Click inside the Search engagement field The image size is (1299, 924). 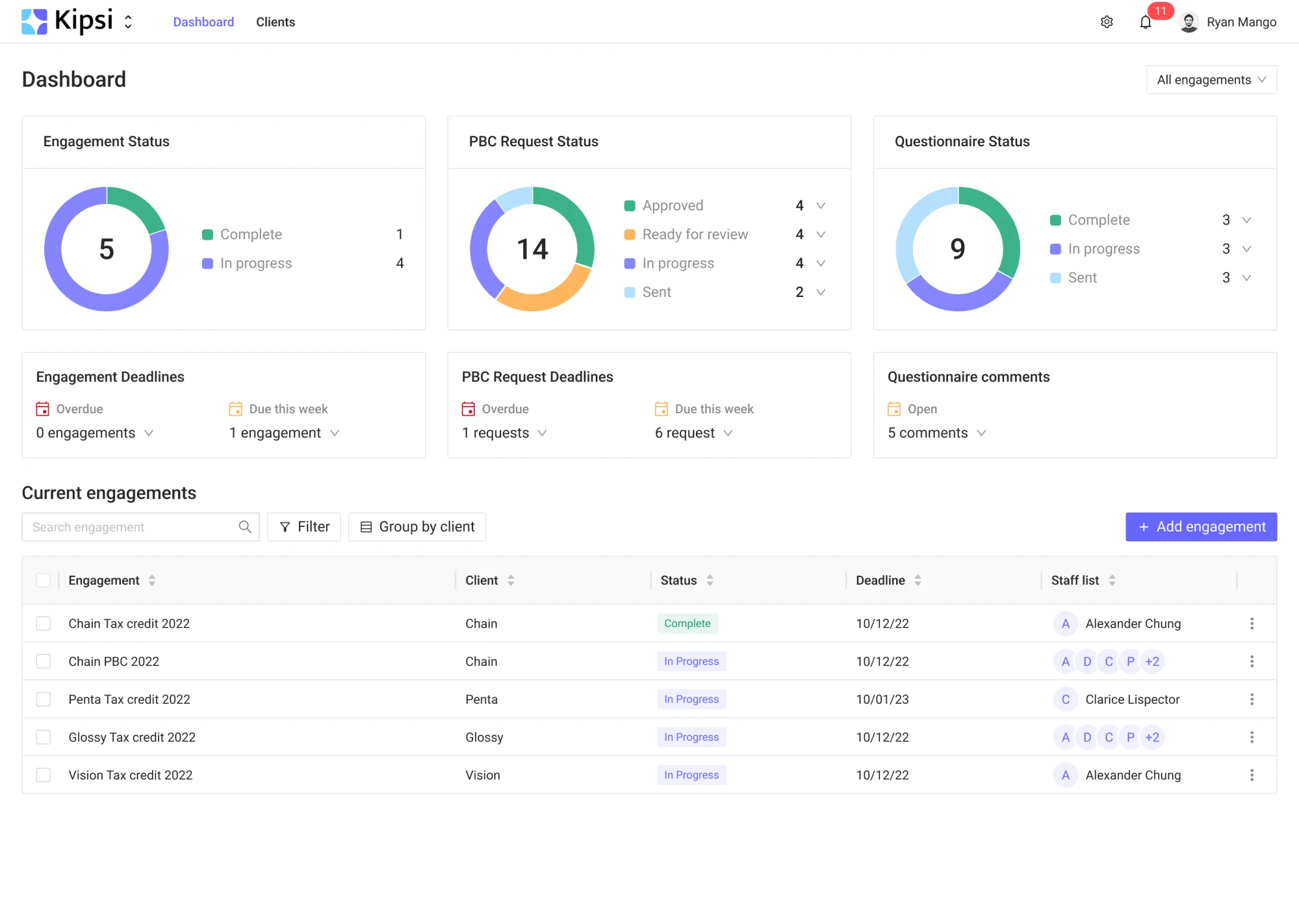tap(117, 526)
